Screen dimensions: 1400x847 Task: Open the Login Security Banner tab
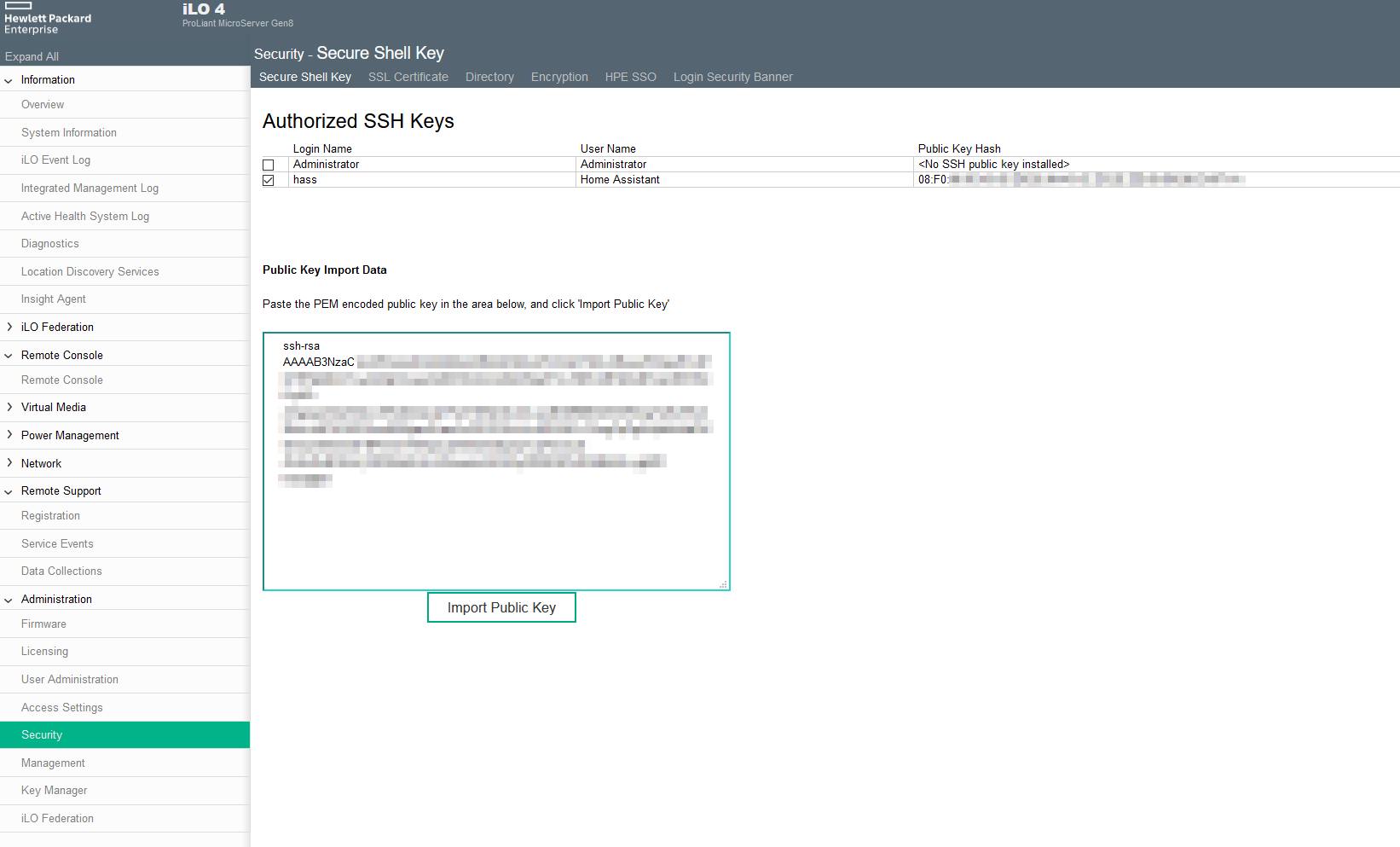tap(733, 77)
